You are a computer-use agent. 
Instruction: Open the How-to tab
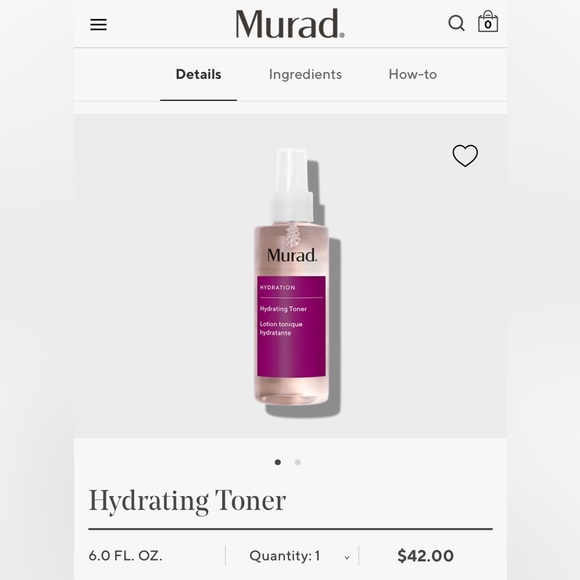coord(412,74)
